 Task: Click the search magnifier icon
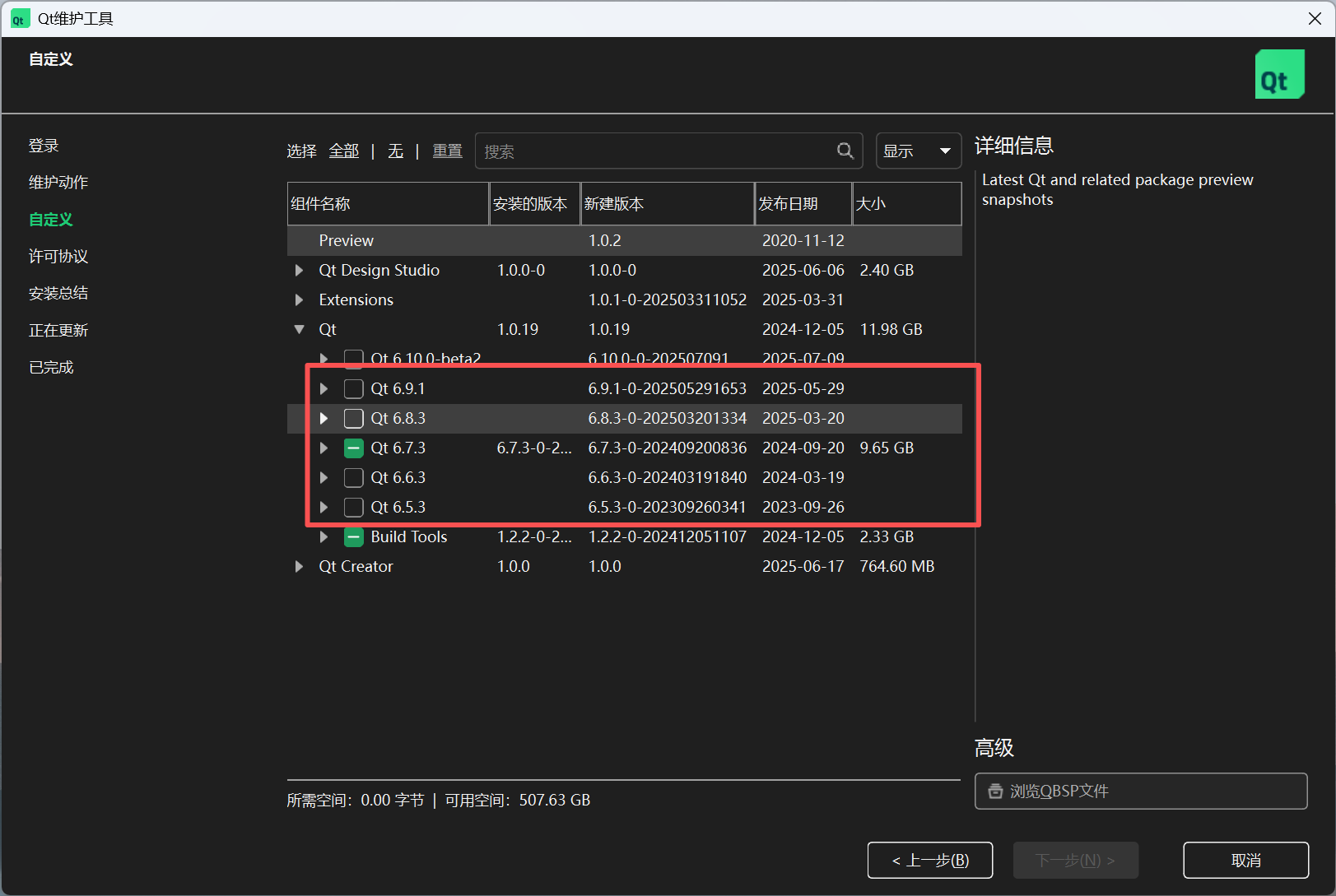[x=845, y=151]
